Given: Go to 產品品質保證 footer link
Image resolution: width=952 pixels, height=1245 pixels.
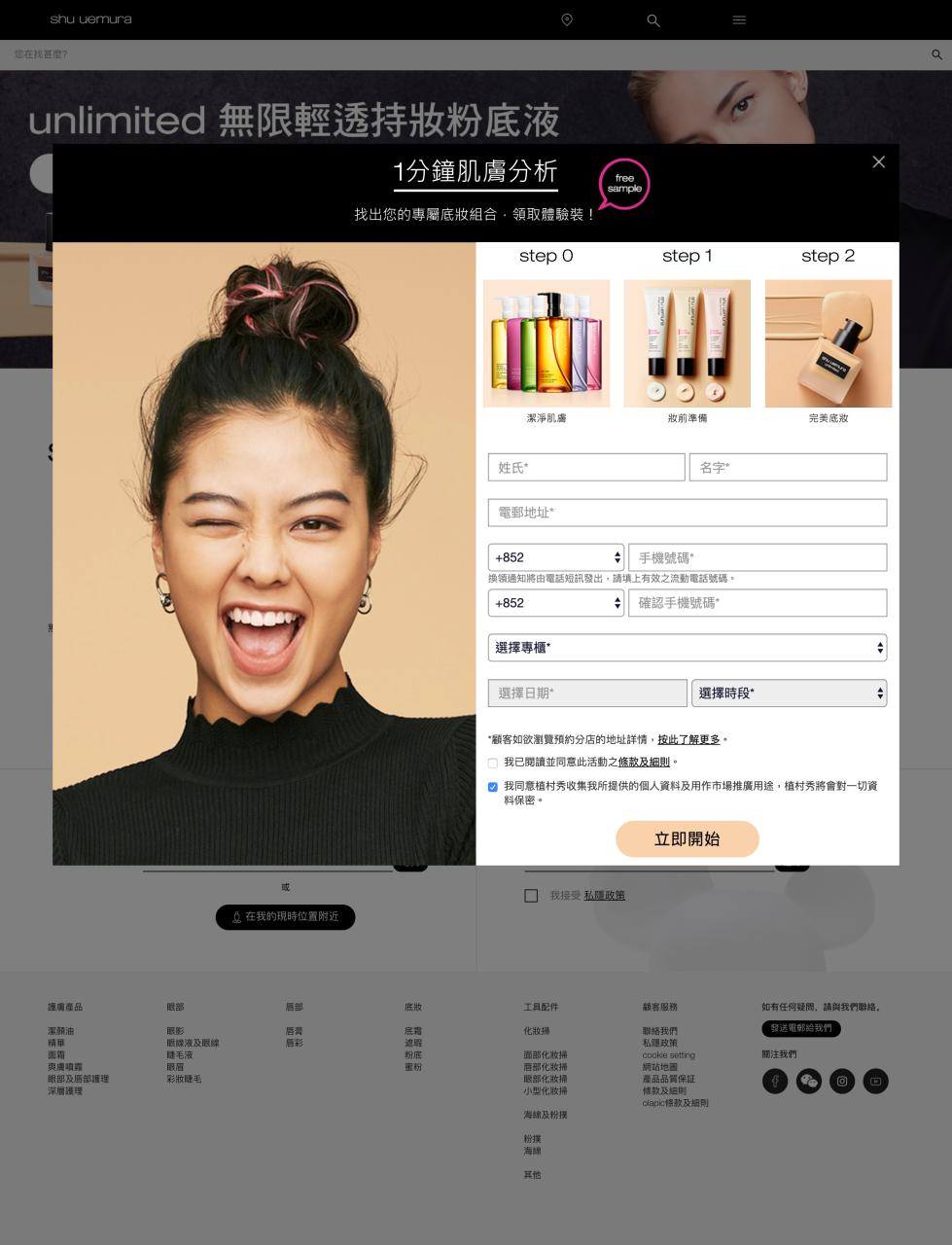Looking at the screenshot, I should (669, 1079).
